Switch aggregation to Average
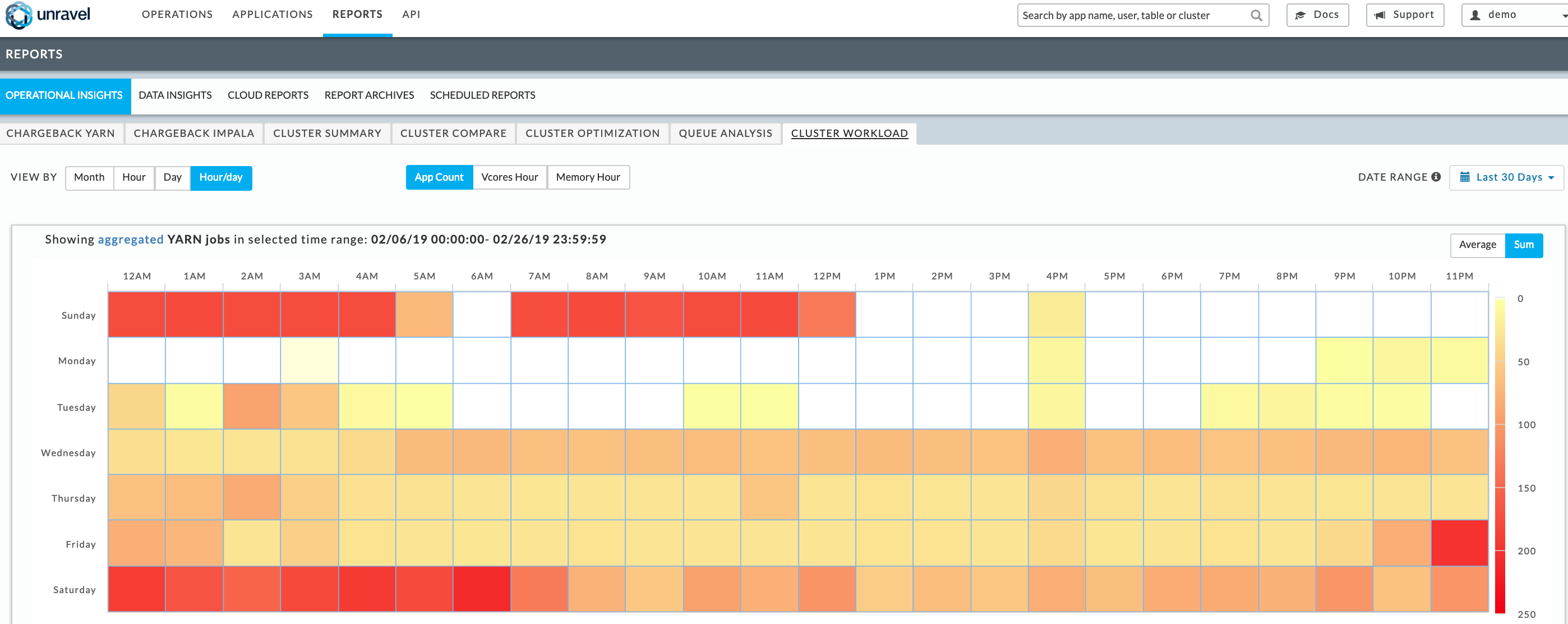Image resolution: width=1568 pixels, height=624 pixels. (x=1477, y=245)
